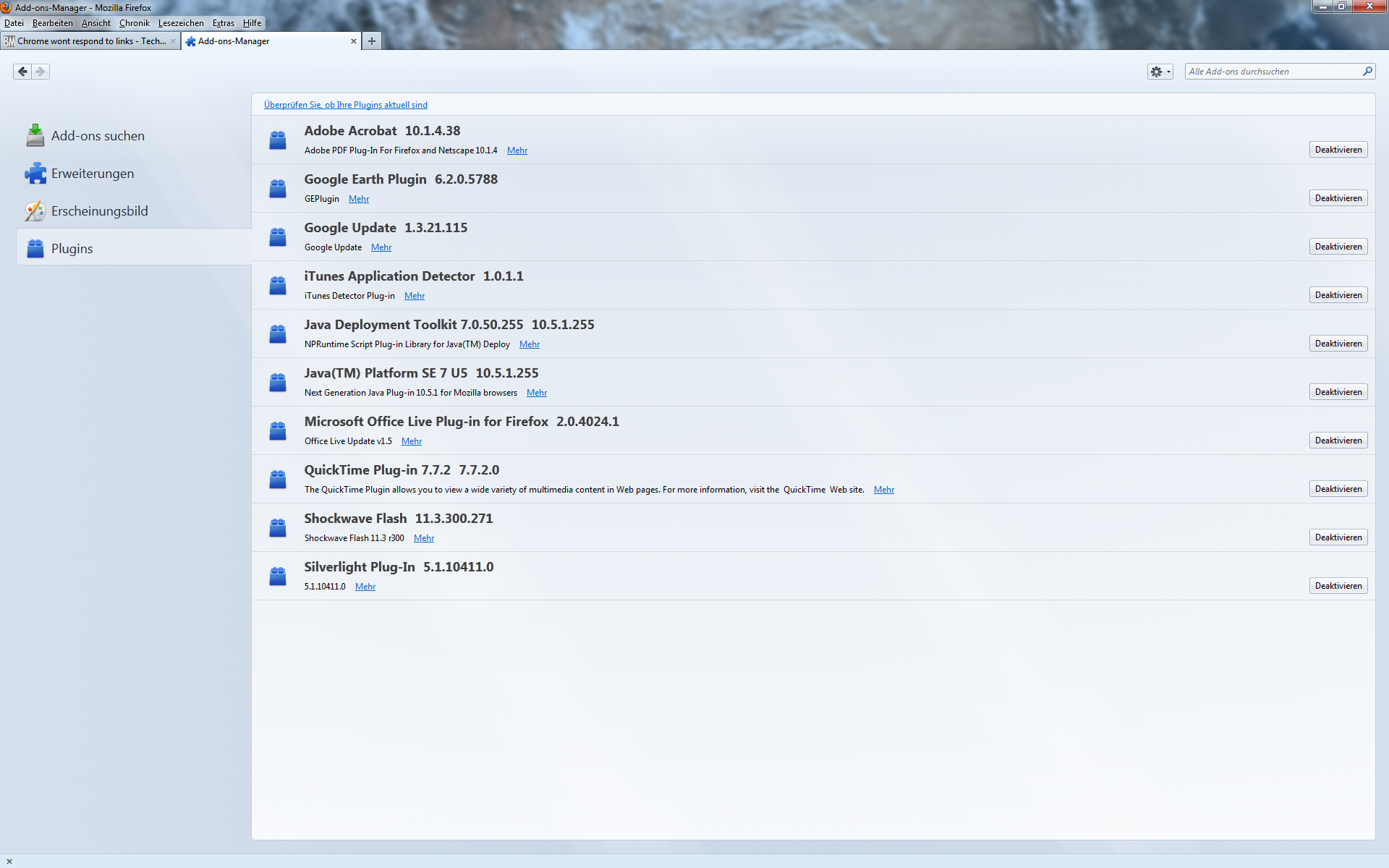The height and width of the screenshot is (868, 1389).
Task: Open the Erweiterungen sidebar category
Action: pos(134,174)
